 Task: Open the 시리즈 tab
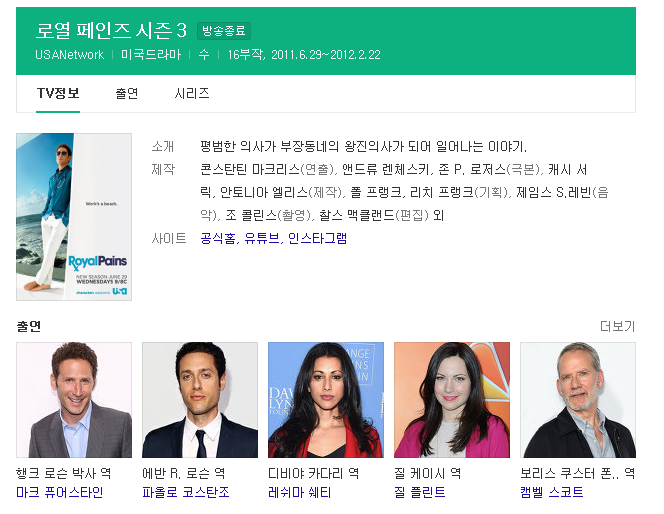(x=192, y=93)
